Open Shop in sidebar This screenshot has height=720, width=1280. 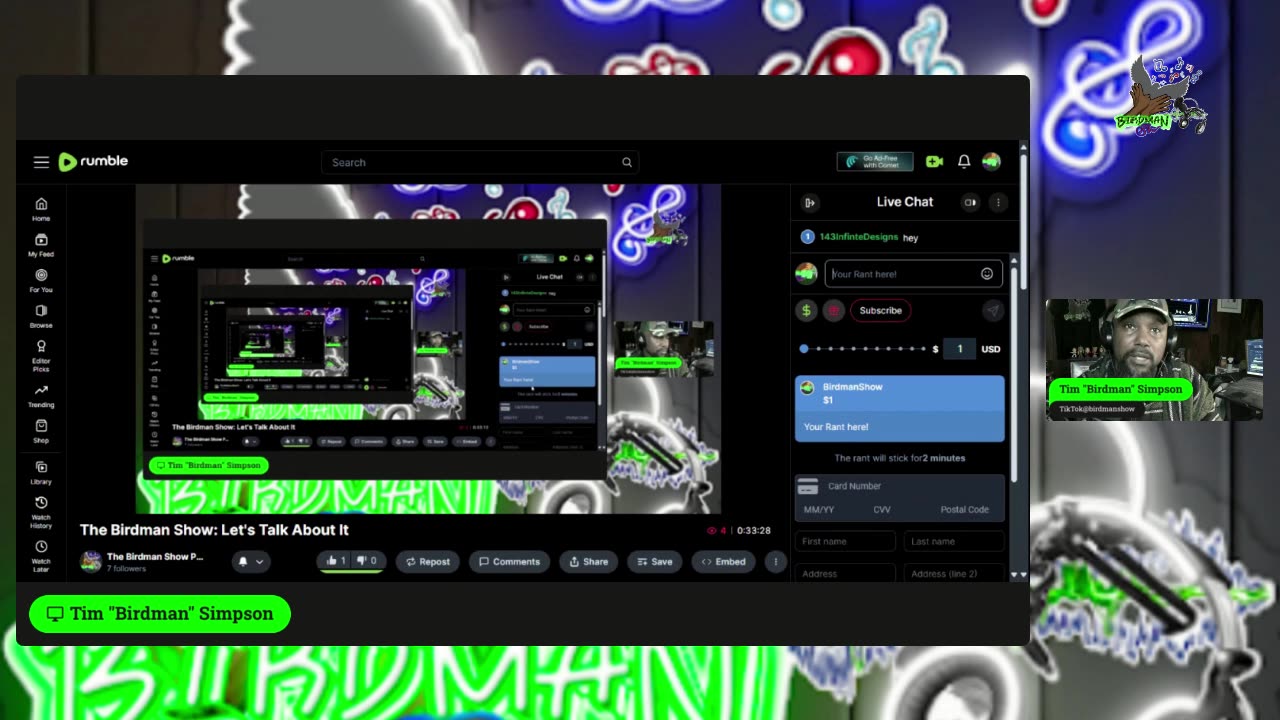[41, 431]
